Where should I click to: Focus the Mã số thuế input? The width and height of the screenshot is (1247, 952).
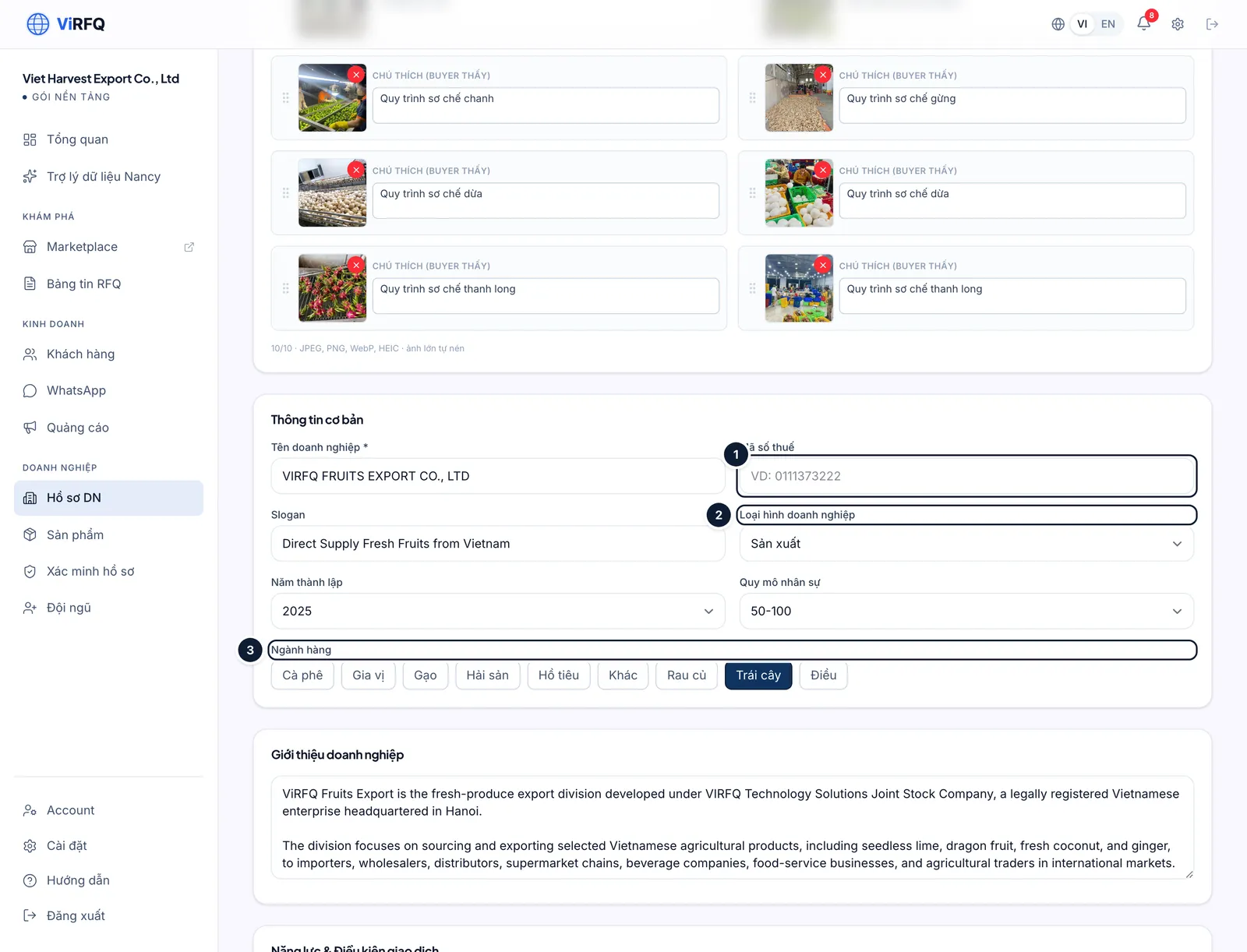coord(966,476)
